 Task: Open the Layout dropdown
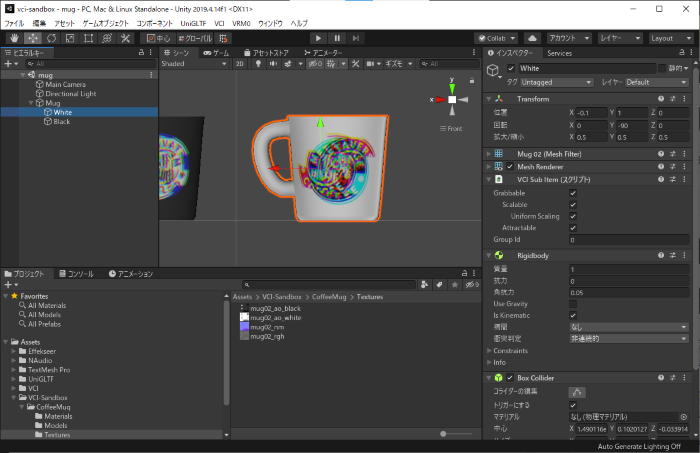click(x=671, y=38)
